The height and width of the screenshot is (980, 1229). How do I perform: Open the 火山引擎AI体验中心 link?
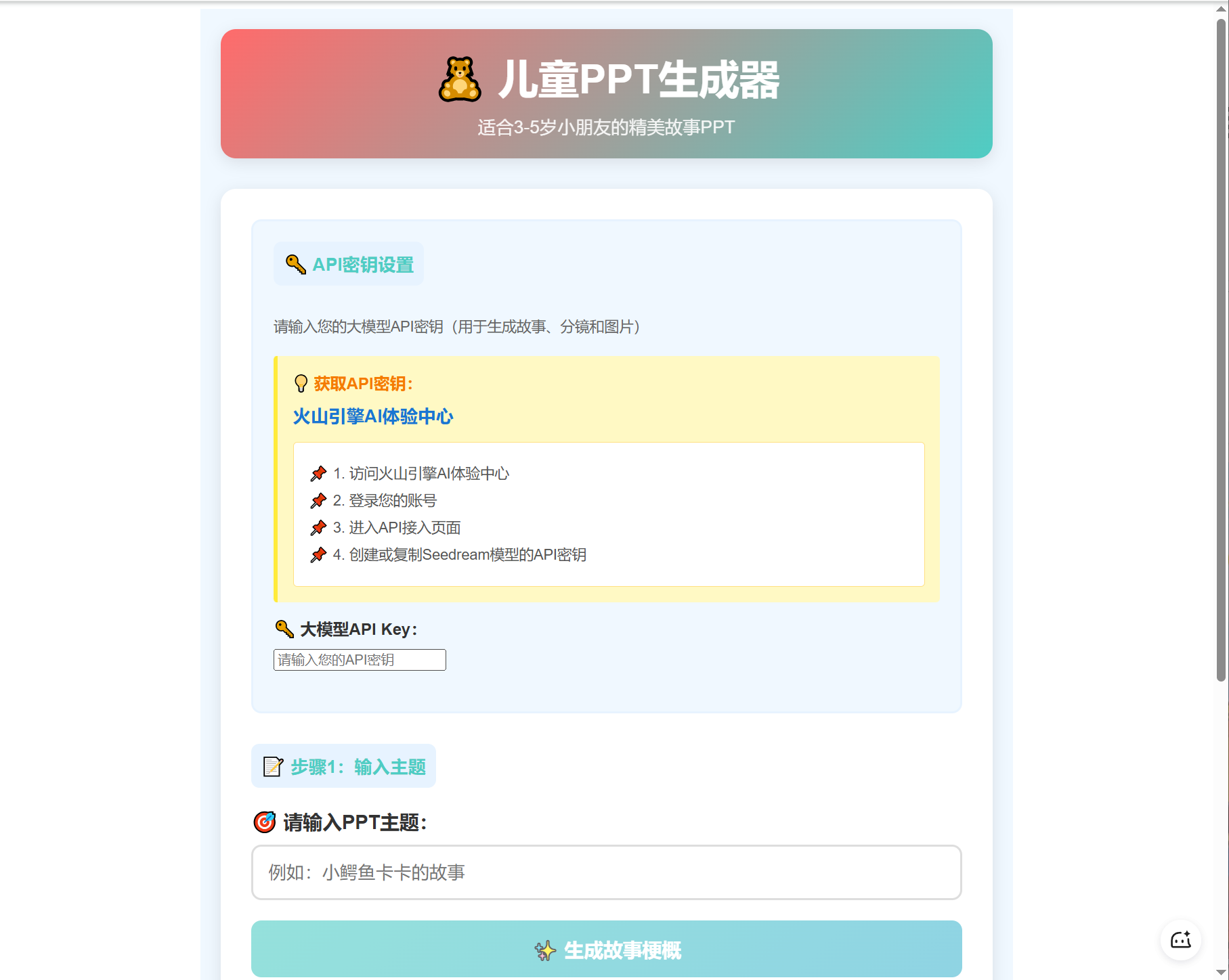pyautogui.click(x=373, y=416)
